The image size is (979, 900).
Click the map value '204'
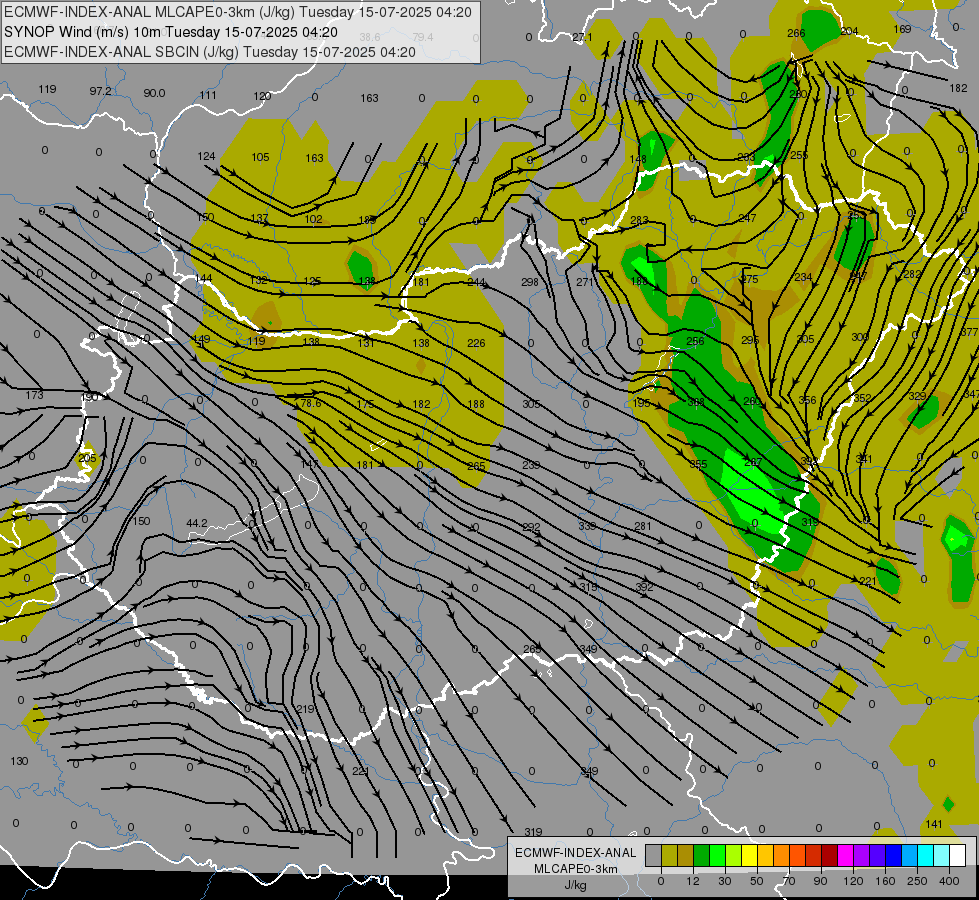pos(850,31)
